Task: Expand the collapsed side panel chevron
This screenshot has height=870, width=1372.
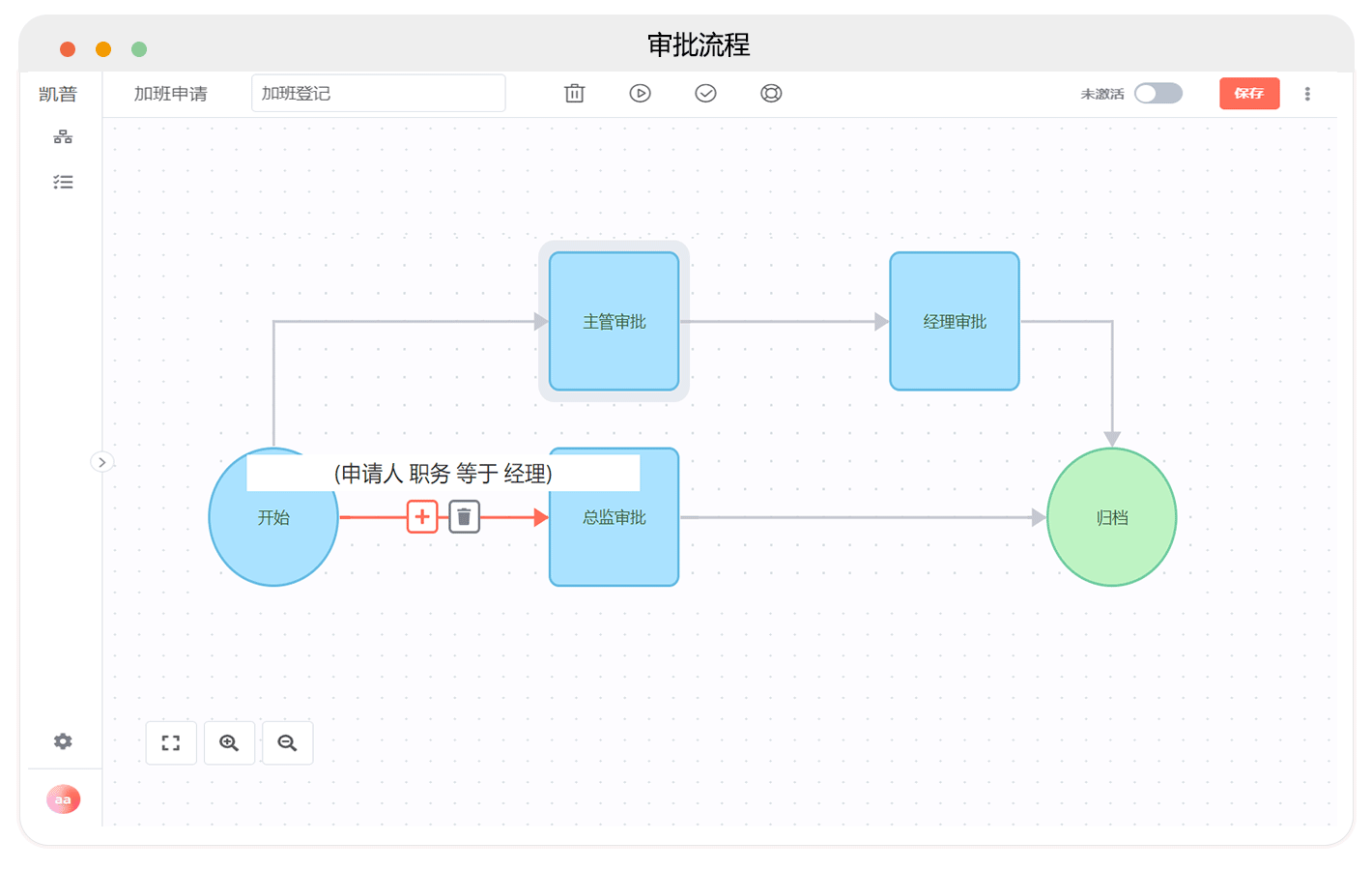Action: coord(101,462)
